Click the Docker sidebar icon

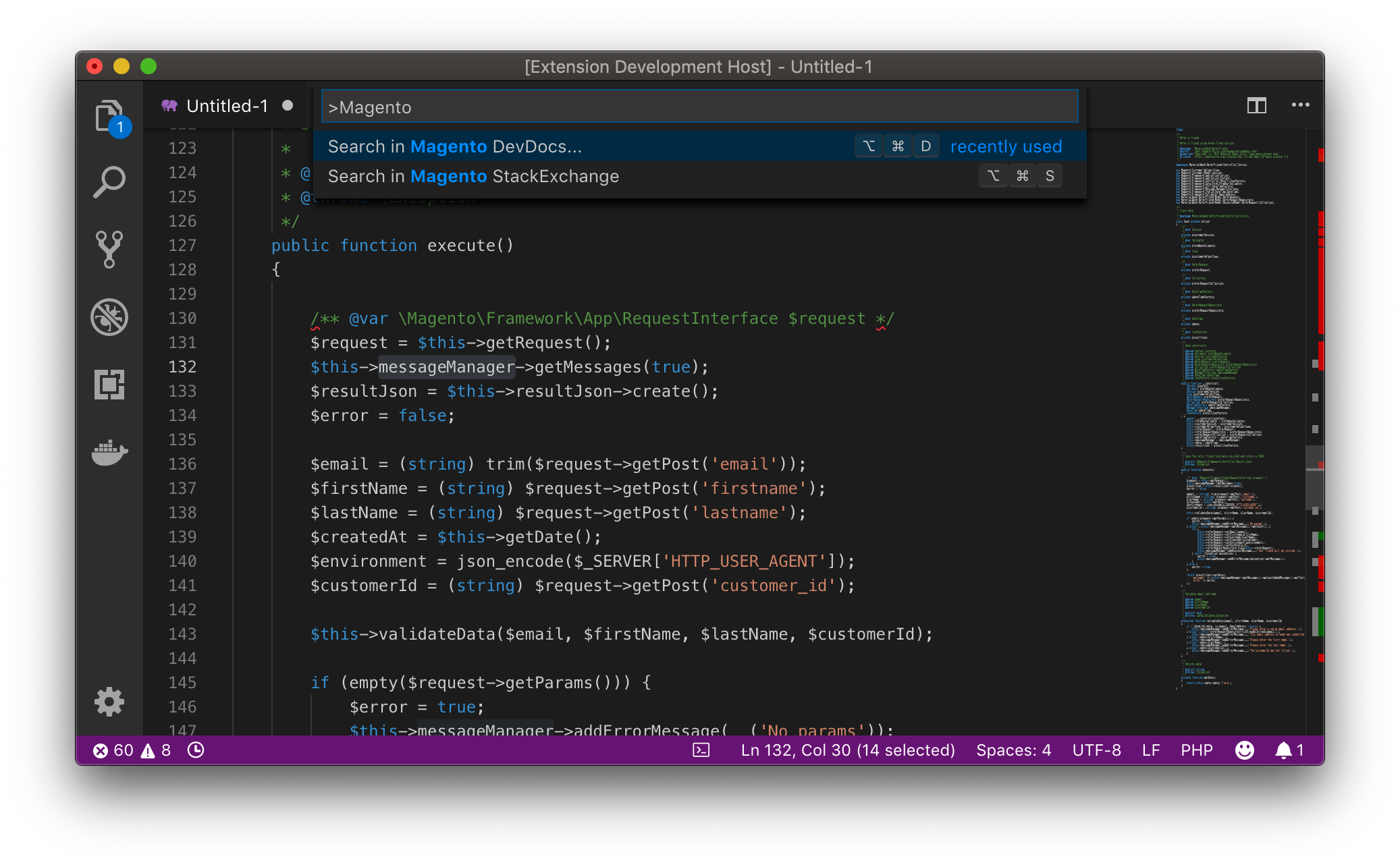click(110, 452)
